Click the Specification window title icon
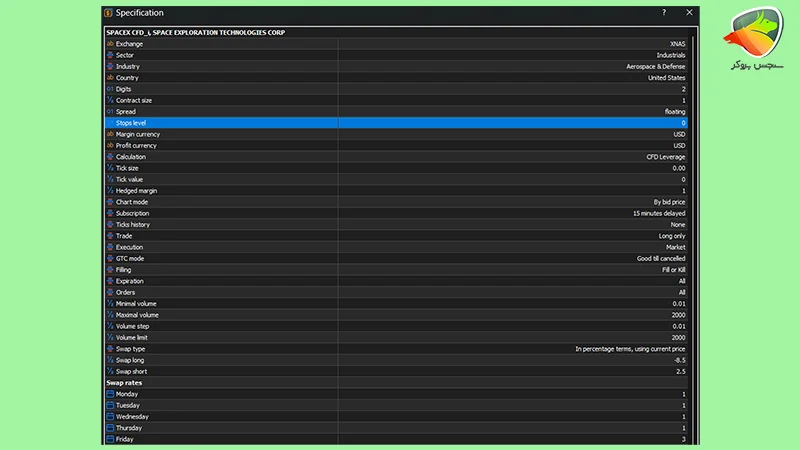The image size is (800, 450). [x=108, y=13]
